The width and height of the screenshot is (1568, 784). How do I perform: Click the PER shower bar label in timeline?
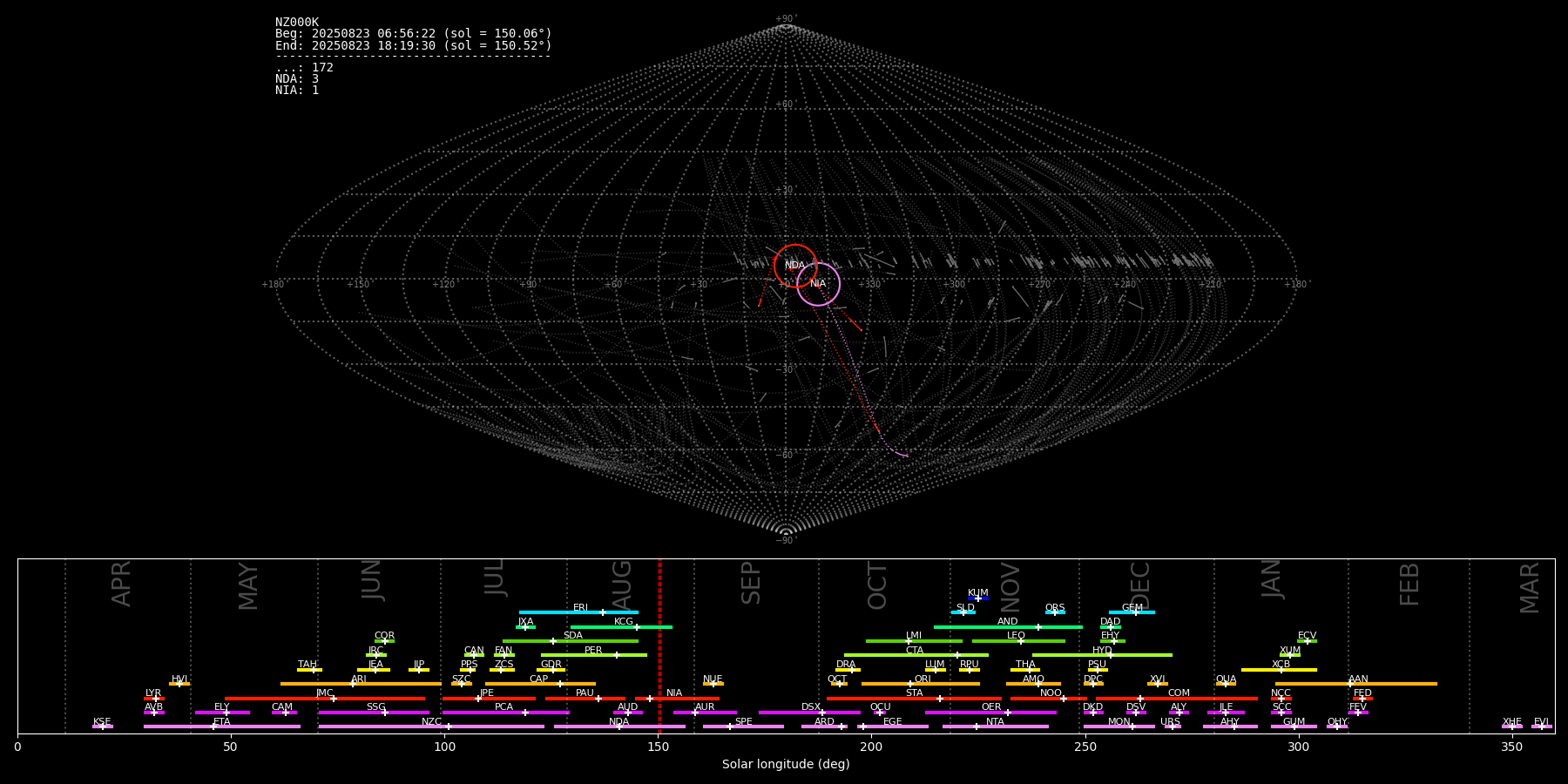pyautogui.click(x=593, y=651)
